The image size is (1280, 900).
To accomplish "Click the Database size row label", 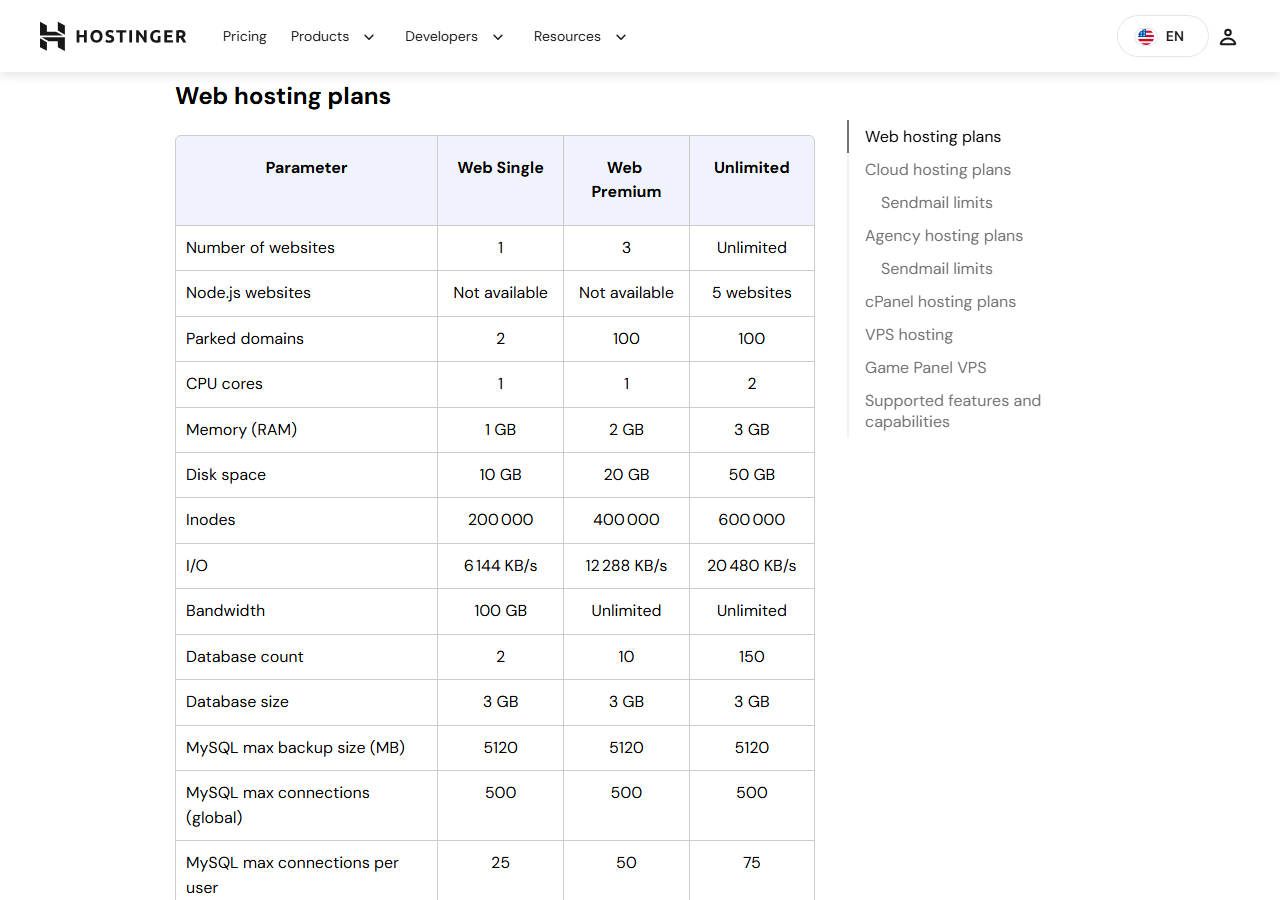I will pyautogui.click(x=237, y=702).
